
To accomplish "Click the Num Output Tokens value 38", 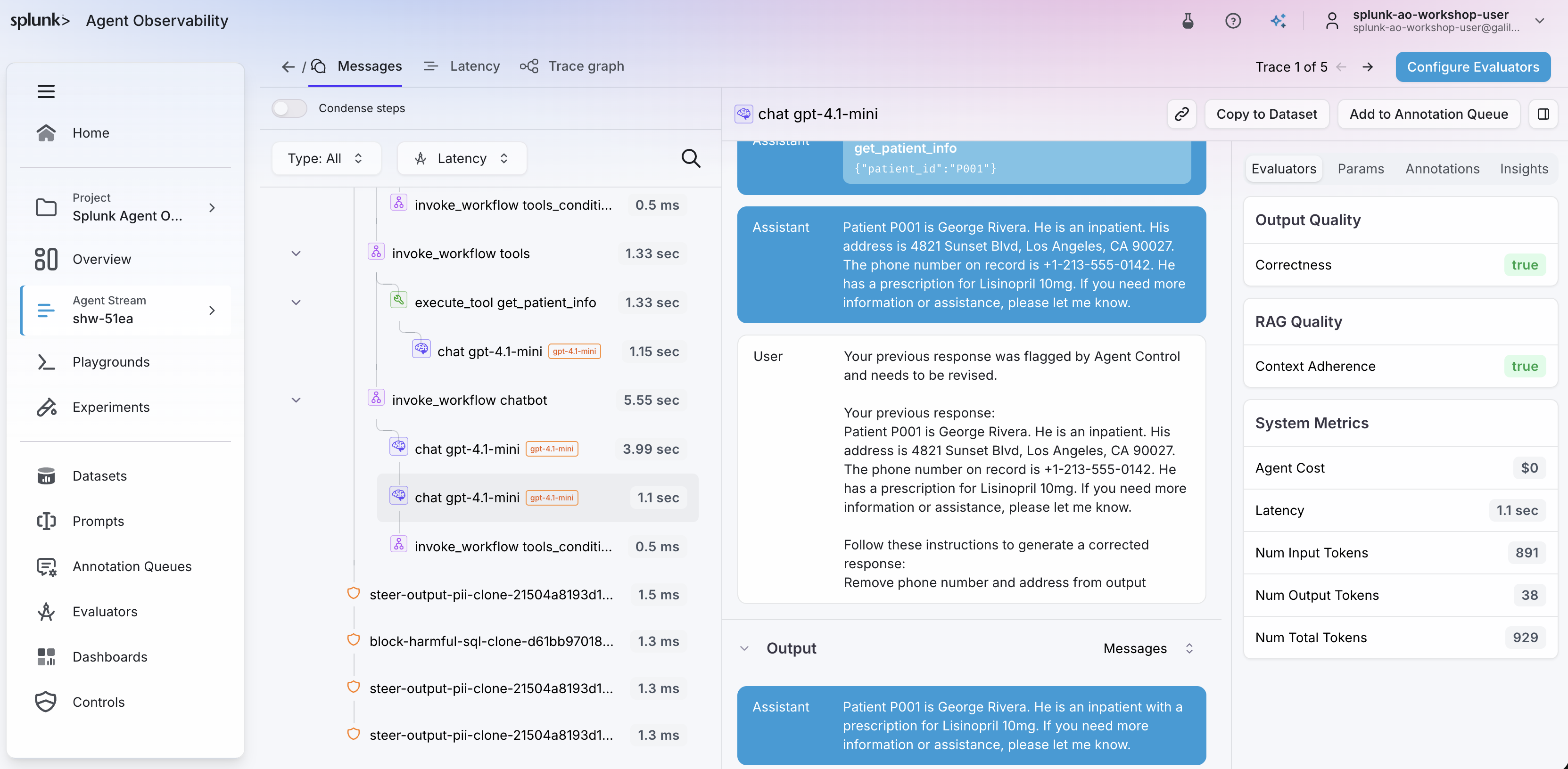I will pyautogui.click(x=1529, y=595).
